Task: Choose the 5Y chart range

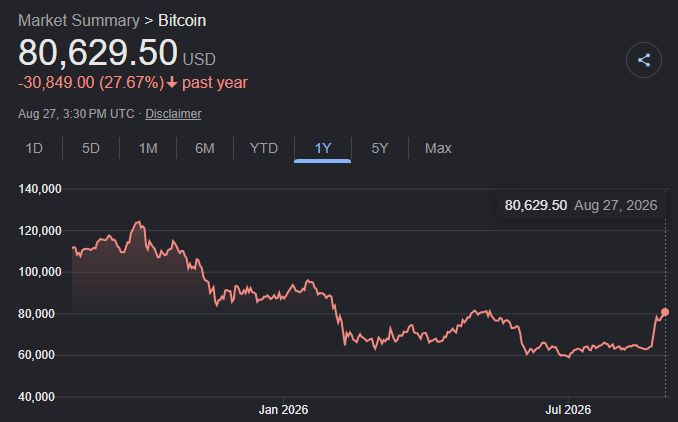Action: click(380, 148)
